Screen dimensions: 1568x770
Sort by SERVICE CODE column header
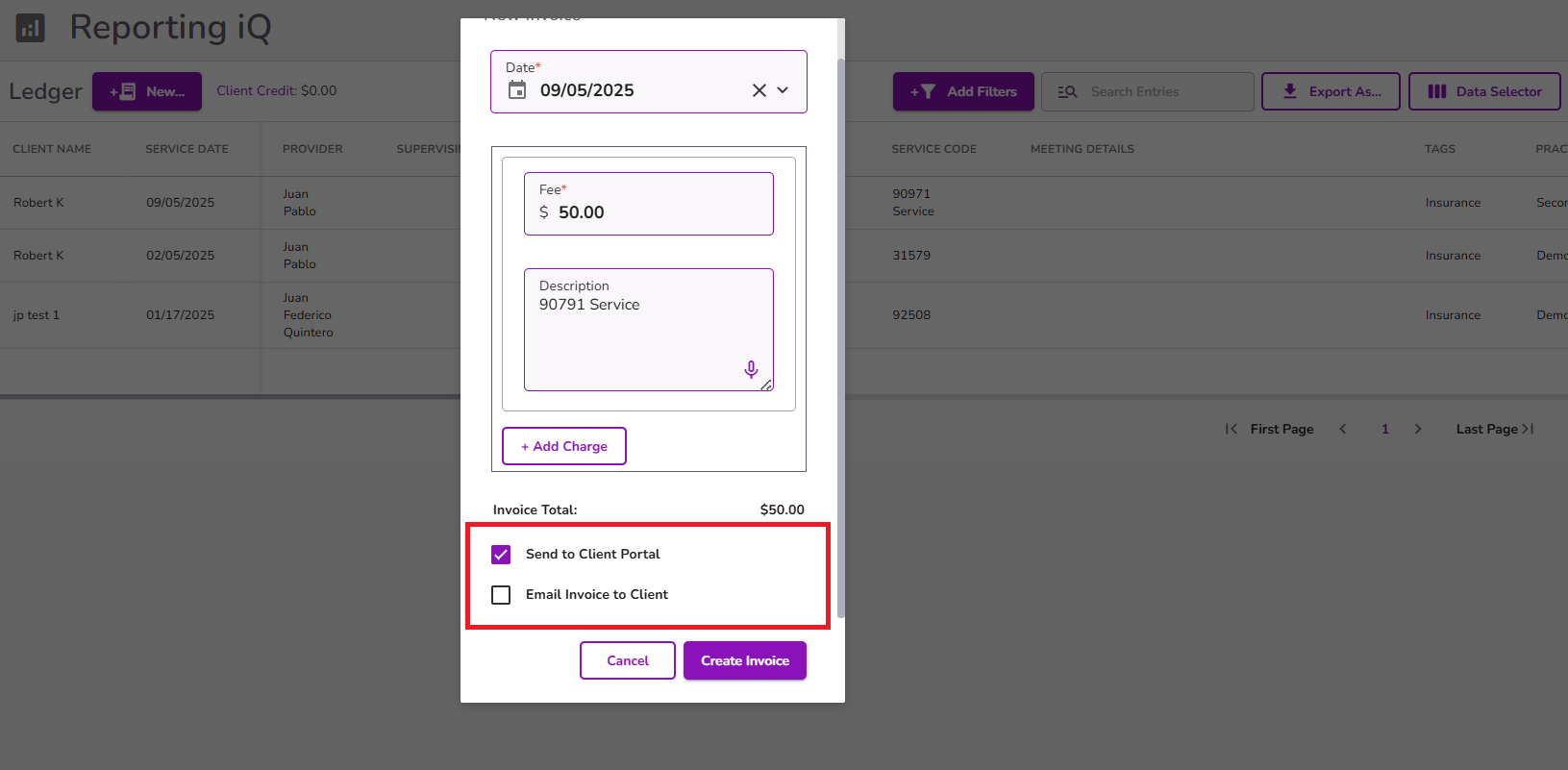point(933,149)
